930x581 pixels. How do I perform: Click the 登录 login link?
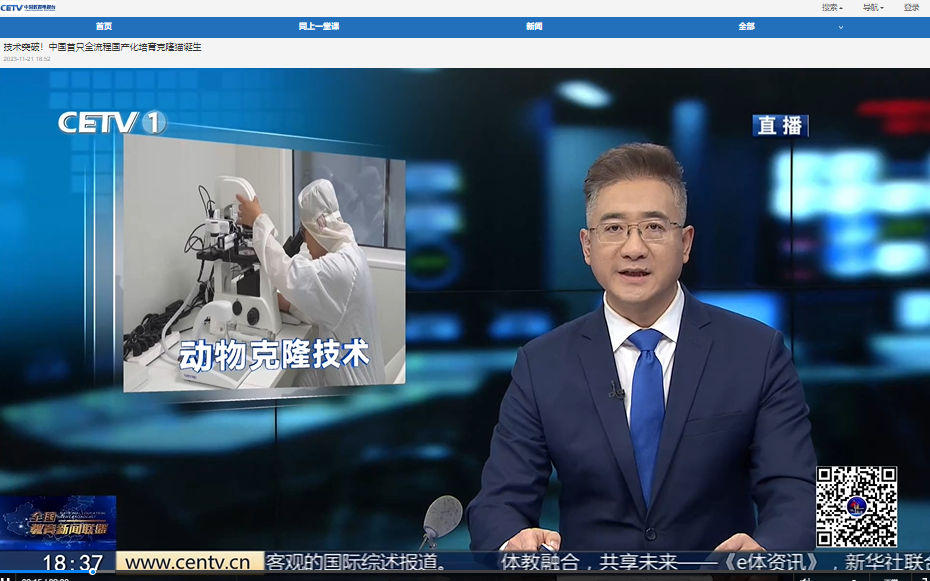click(x=911, y=8)
